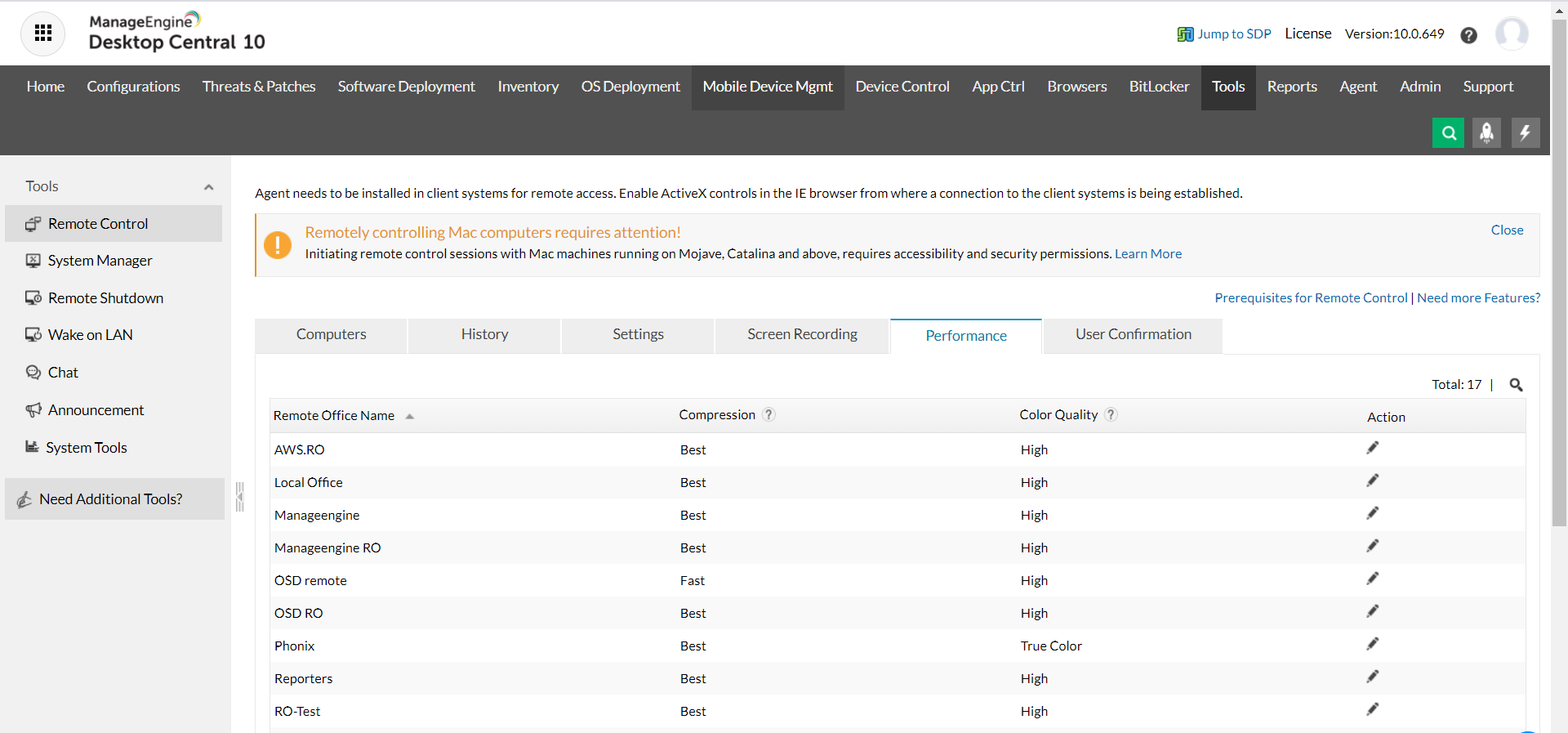Open the user profile avatar

[1512, 34]
